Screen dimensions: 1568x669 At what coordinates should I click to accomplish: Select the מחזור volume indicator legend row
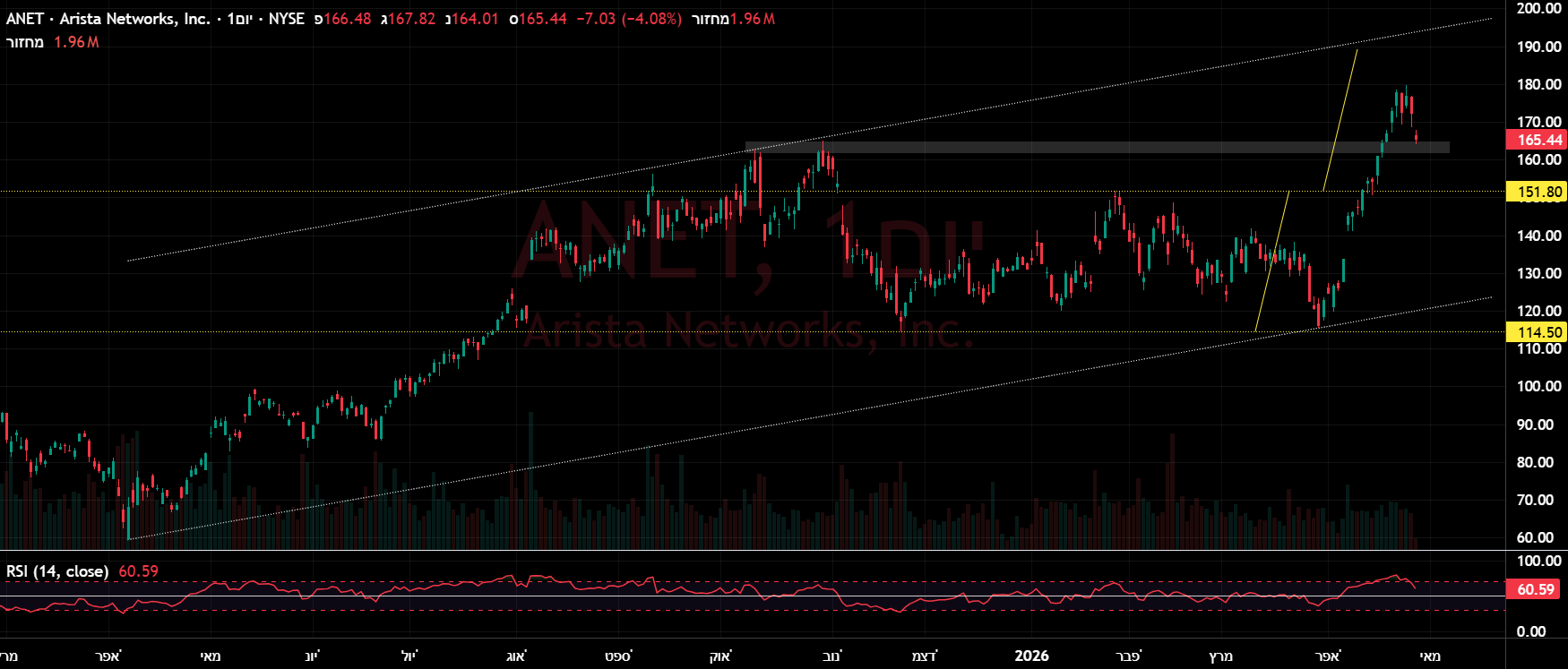click(x=52, y=42)
